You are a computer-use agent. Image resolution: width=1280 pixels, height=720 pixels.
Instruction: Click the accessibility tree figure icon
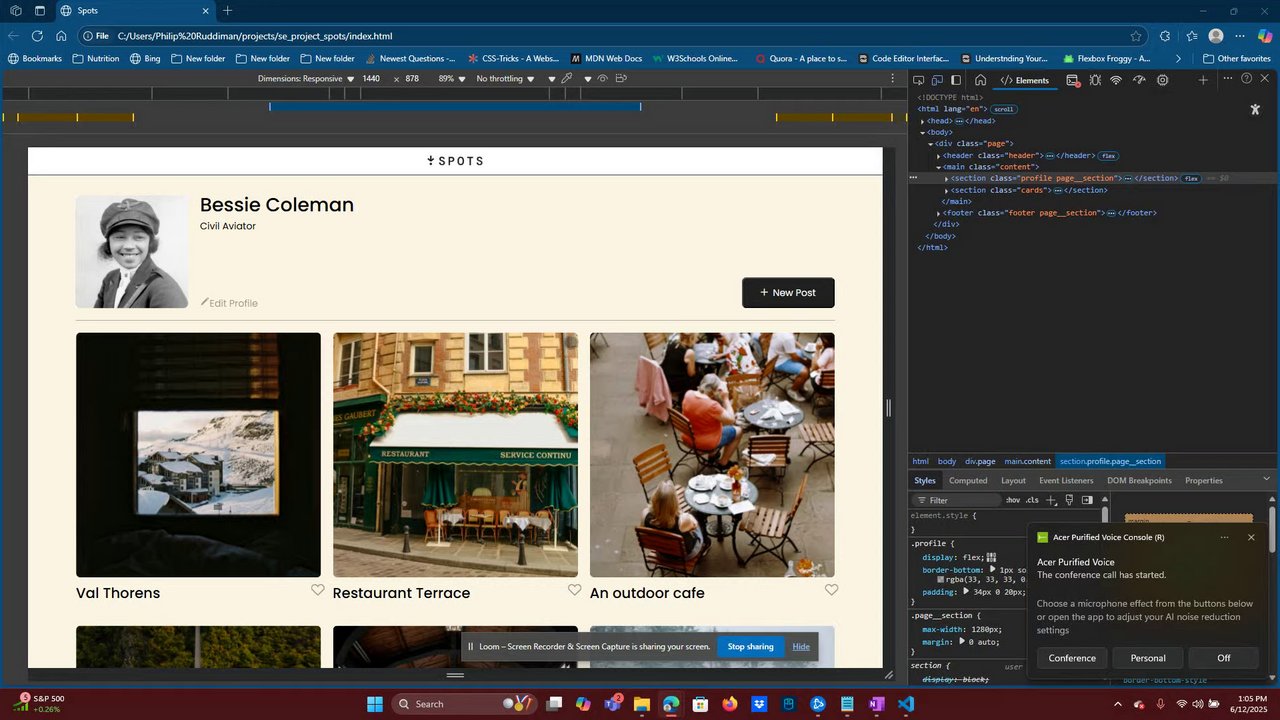[x=1255, y=109]
